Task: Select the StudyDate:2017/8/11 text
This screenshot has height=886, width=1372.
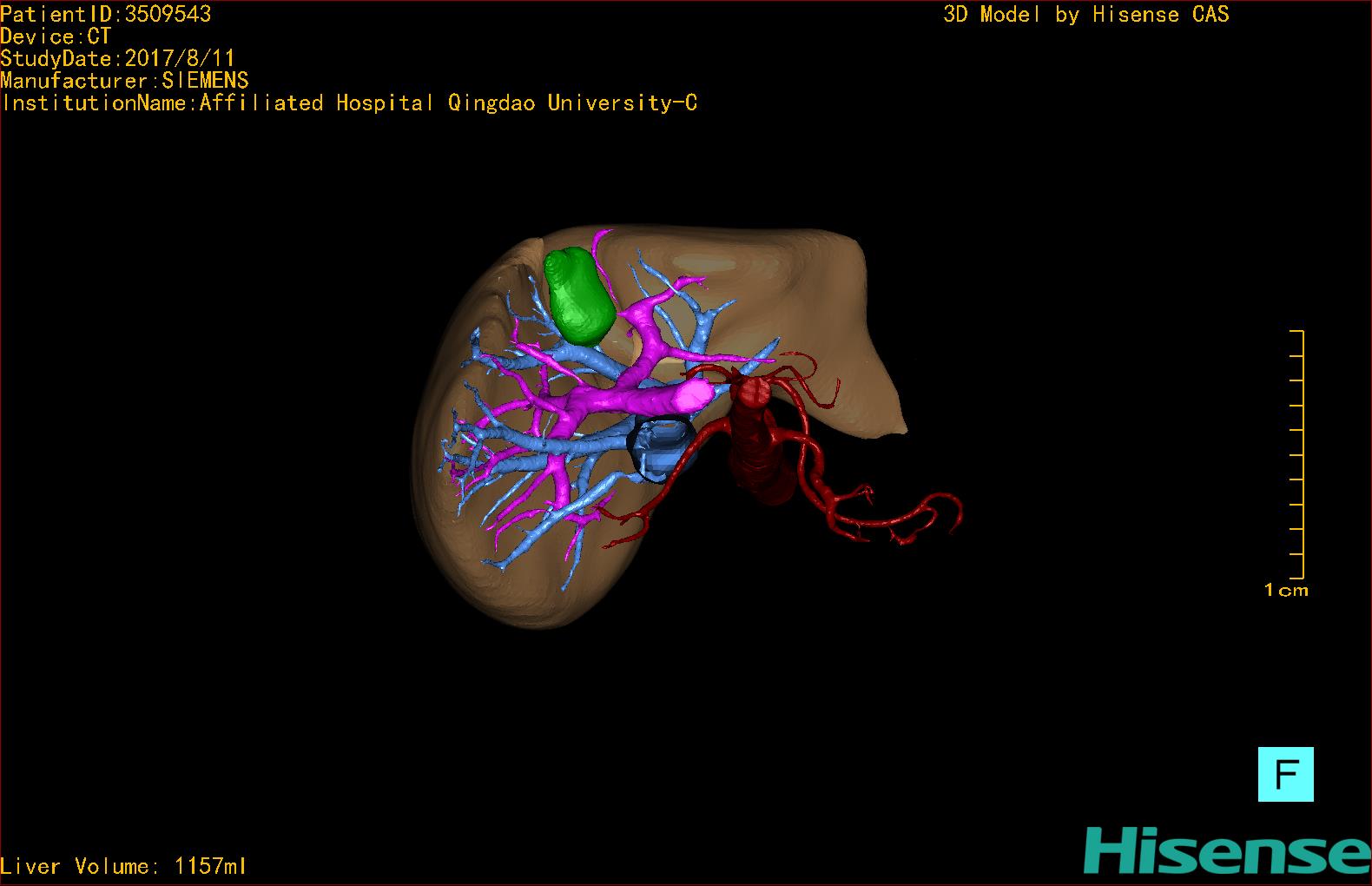Action: [x=118, y=59]
